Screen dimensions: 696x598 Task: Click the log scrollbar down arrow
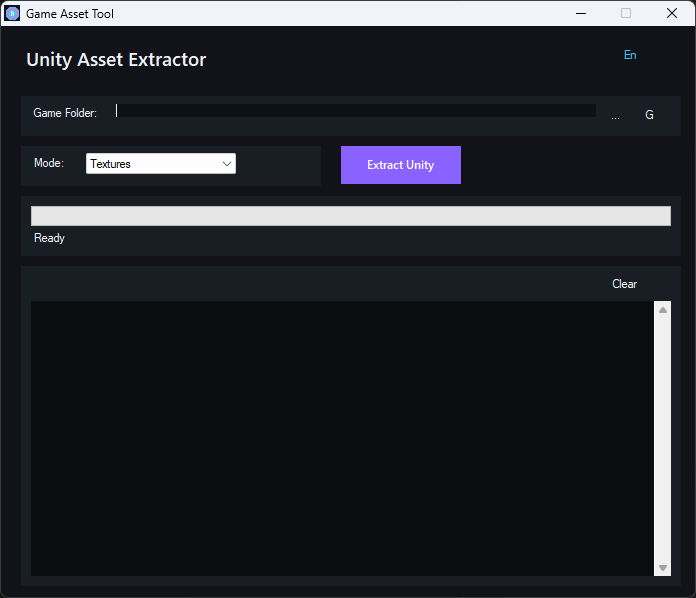663,567
